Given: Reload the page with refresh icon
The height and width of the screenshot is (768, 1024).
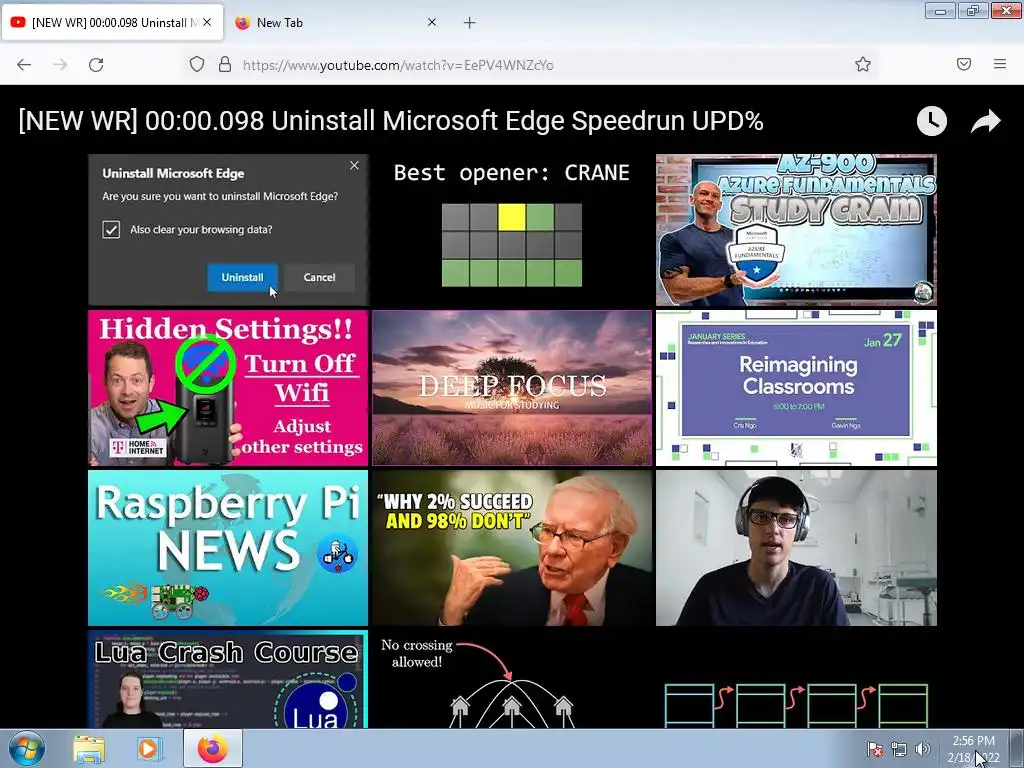Looking at the screenshot, I should point(96,65).
